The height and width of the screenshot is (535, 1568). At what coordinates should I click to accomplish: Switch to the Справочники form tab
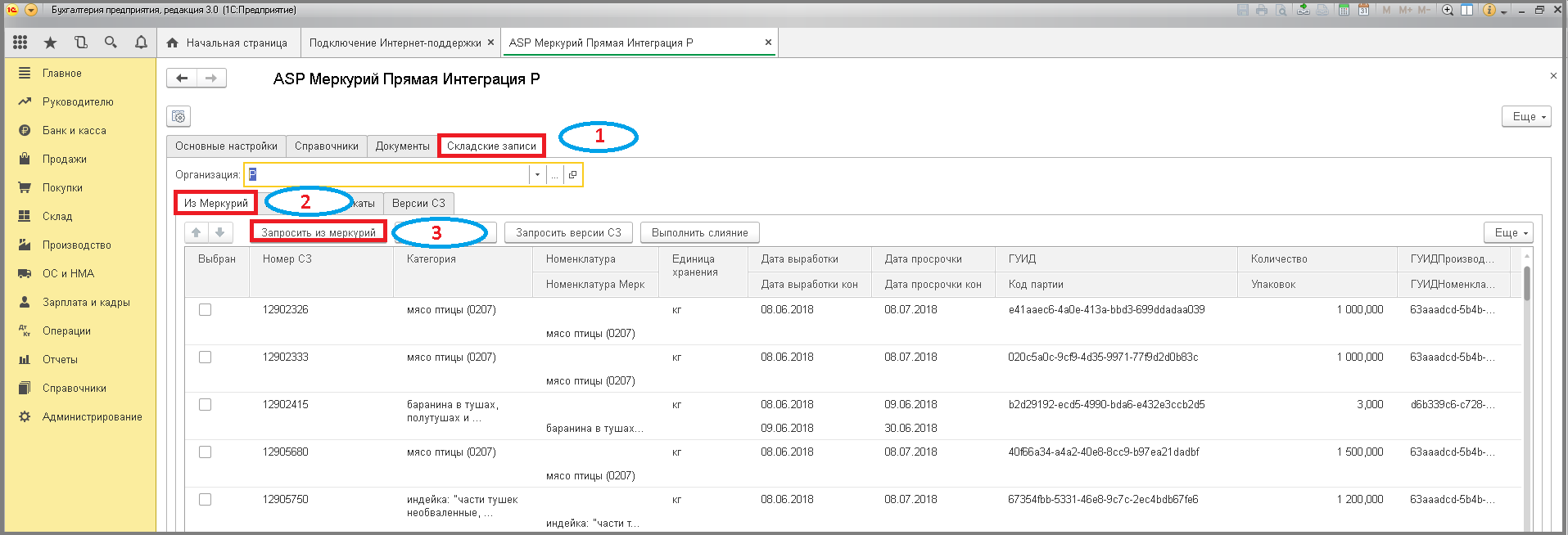click(x=327, y=146)
